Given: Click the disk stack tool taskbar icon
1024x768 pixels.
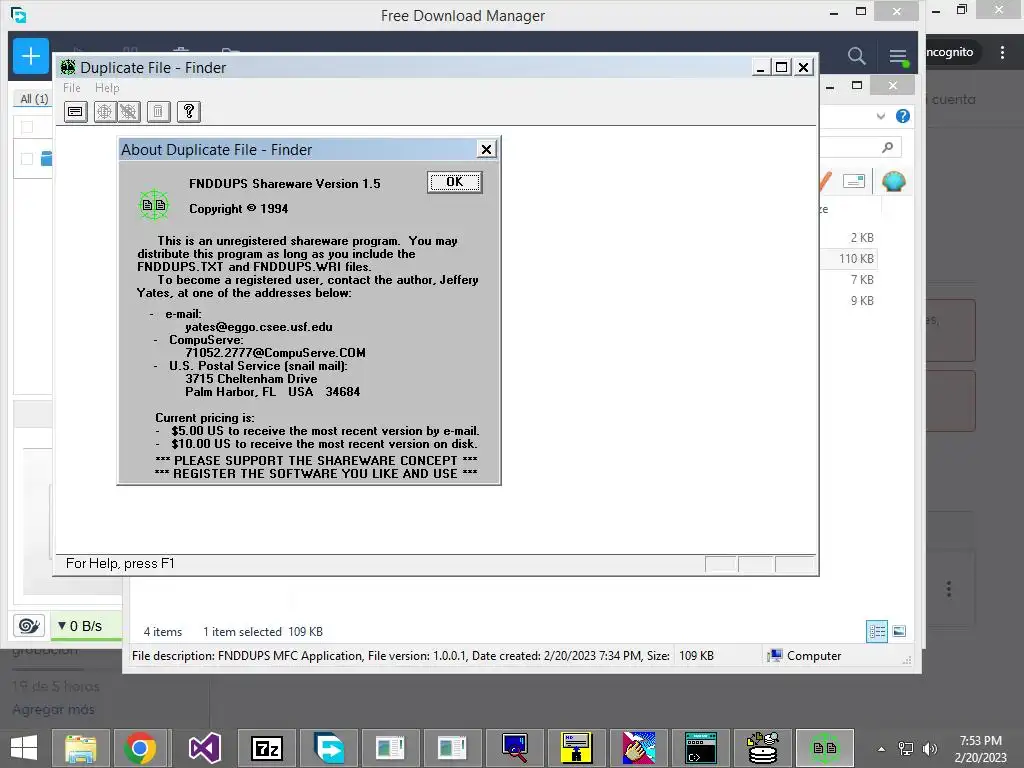Looking at the screenshot, I should [x=762, y=748].
